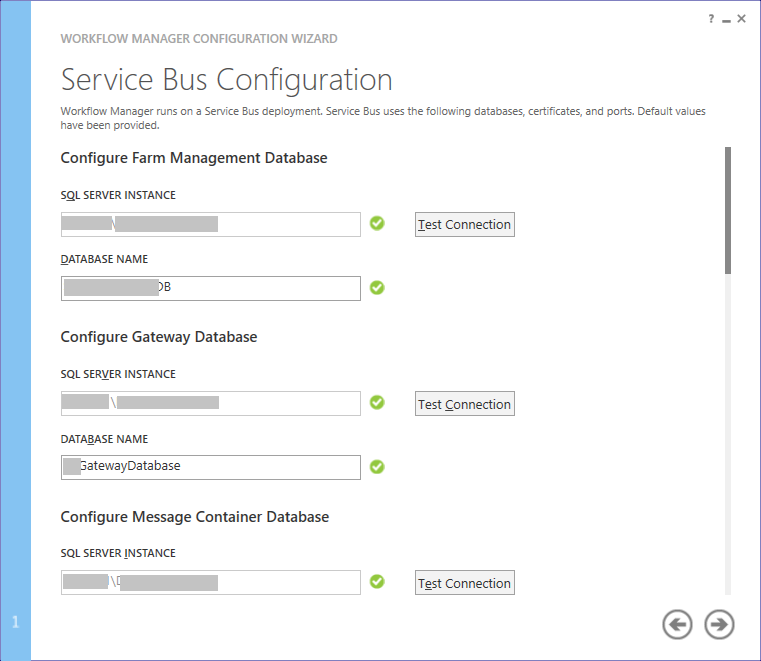Click step number 1 in the blue sidebar
The image size is (761, 661).
pyautogui.click(x=15, y=623)
